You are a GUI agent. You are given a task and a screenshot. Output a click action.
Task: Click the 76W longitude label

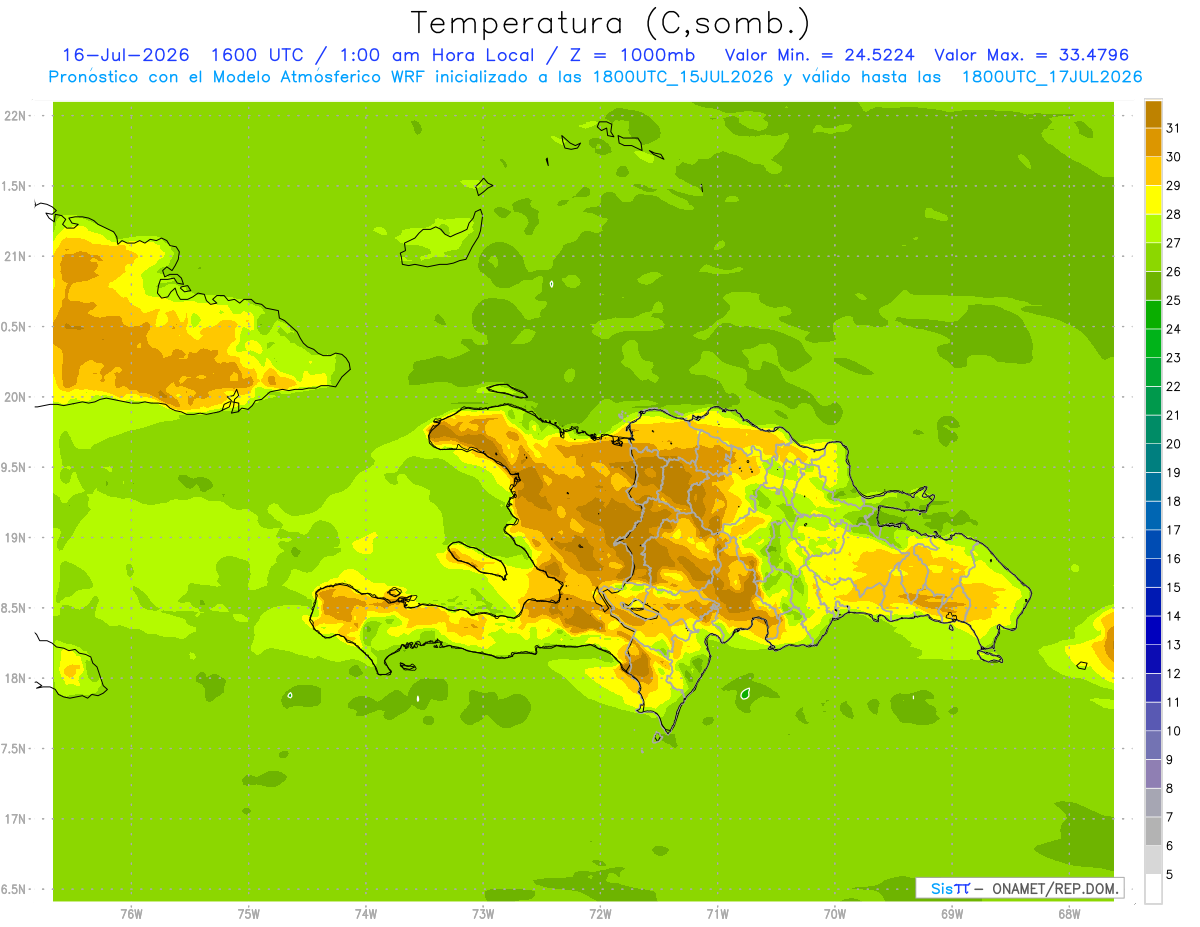coord(131,914)
